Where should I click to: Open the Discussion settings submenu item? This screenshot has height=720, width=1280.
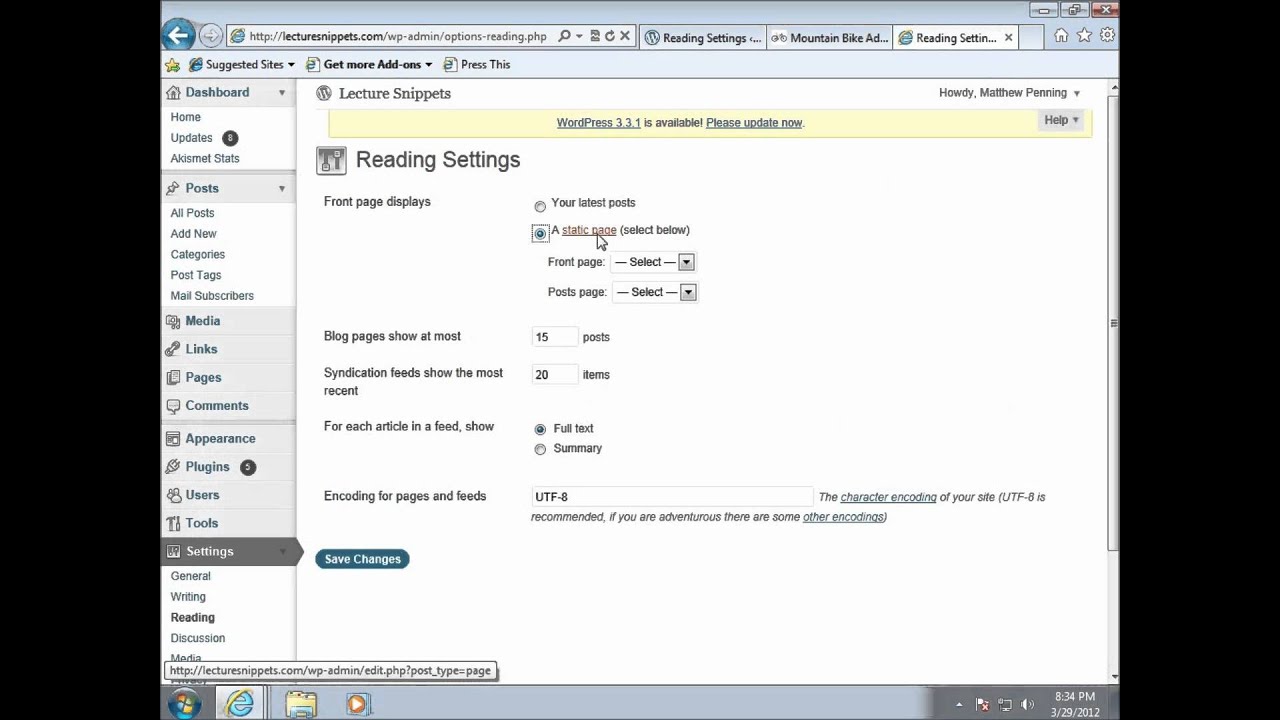pyautogui.click(x=198, y=638)
